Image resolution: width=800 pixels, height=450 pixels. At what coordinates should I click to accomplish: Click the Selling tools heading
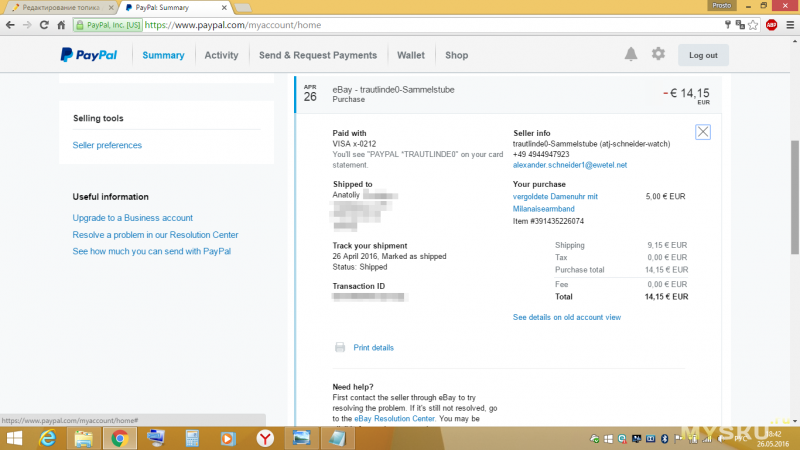pos(98,118)
